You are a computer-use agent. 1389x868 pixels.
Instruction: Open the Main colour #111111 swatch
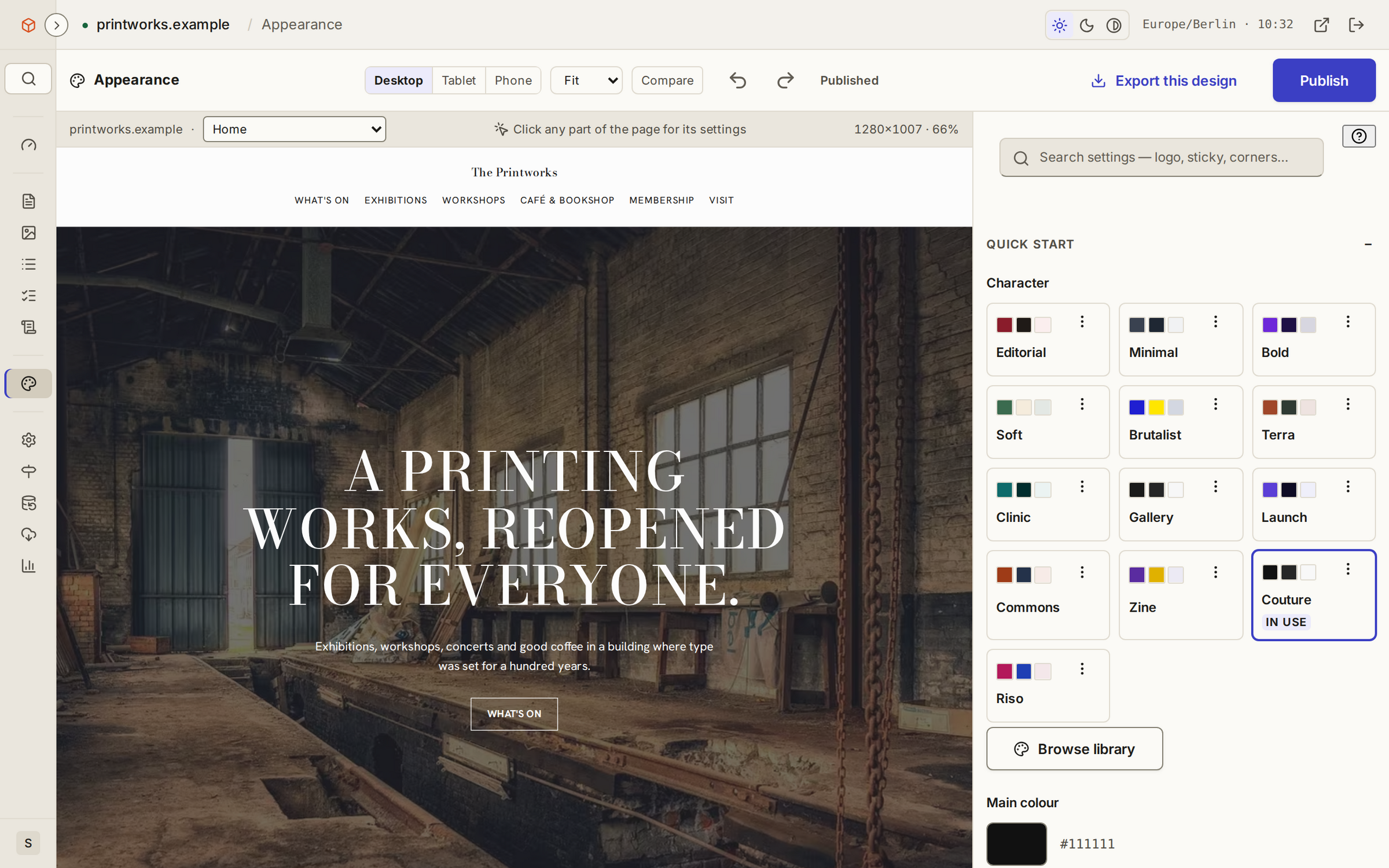tap(1016, 844)
